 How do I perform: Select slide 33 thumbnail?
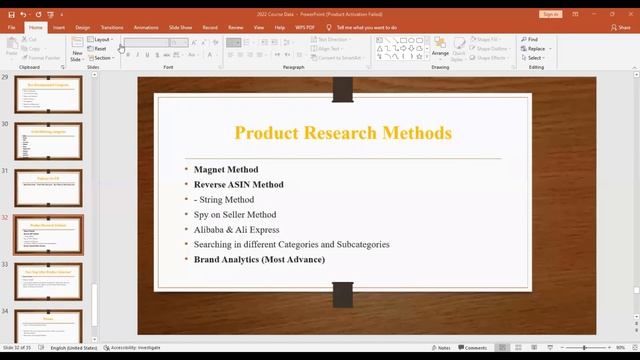(49, 282)
